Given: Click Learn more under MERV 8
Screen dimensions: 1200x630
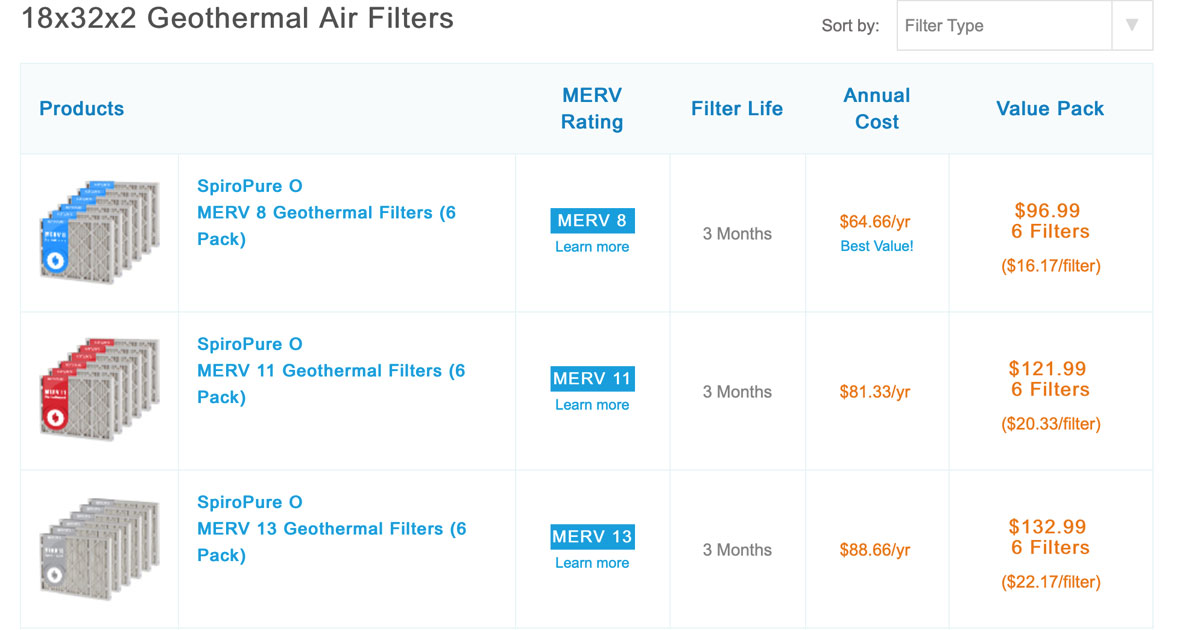Looking at the screenshot, I should pos(591,246).
